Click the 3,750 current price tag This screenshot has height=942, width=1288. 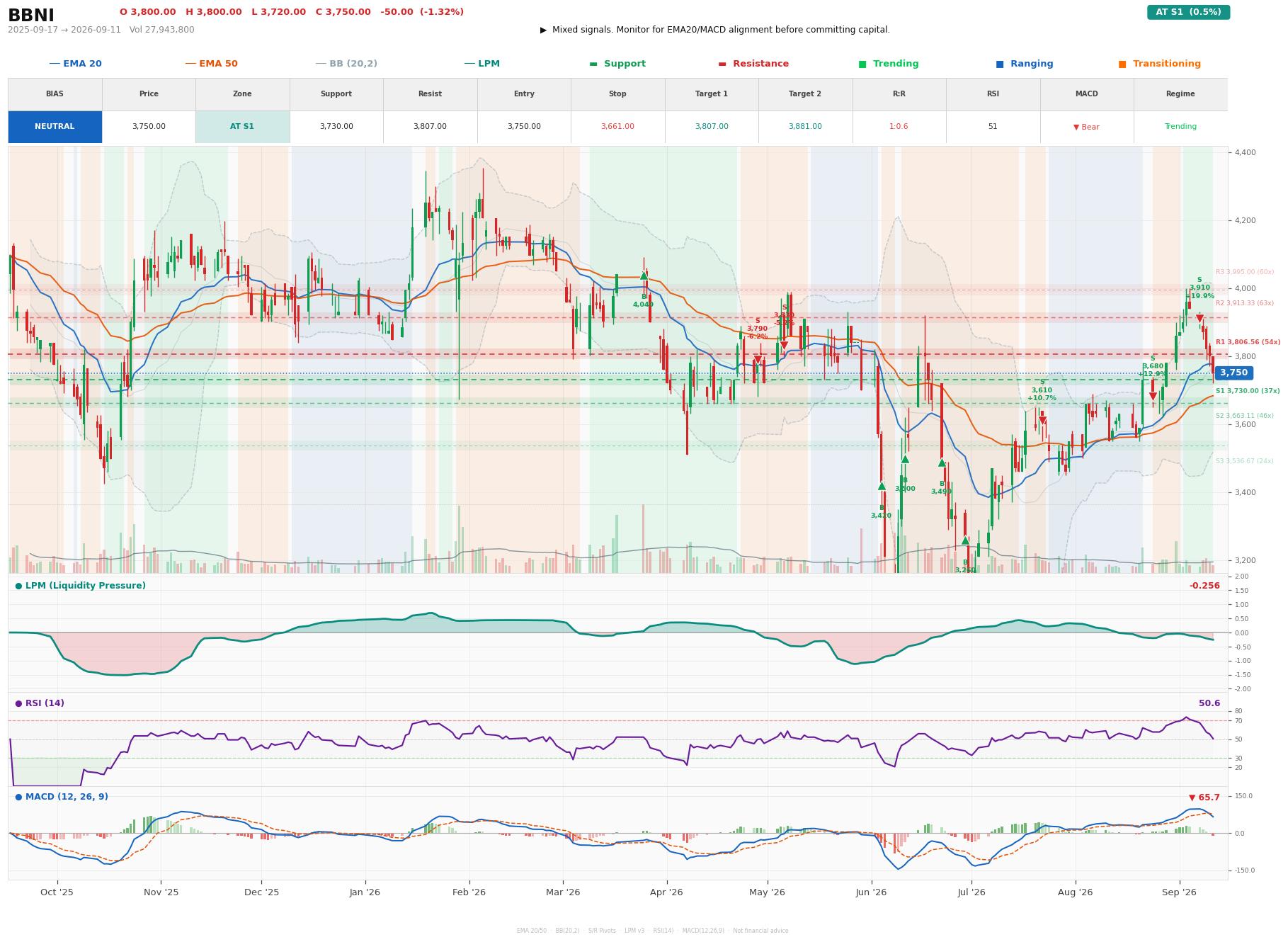click(1233, 373)
